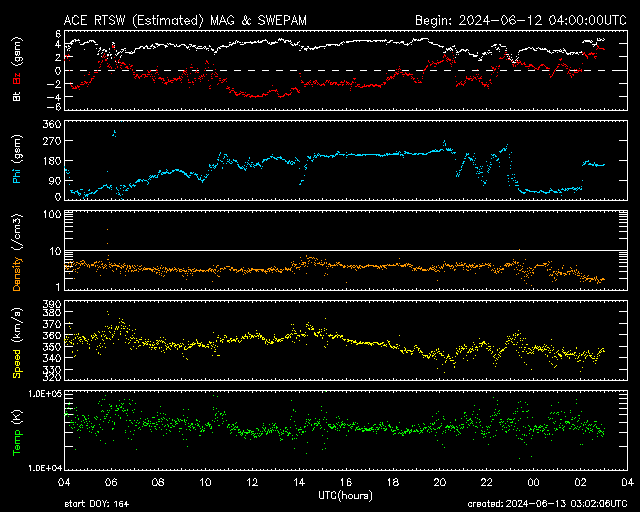
Task: Click the orange 'Density' axis label
Action: pos(17,274)
